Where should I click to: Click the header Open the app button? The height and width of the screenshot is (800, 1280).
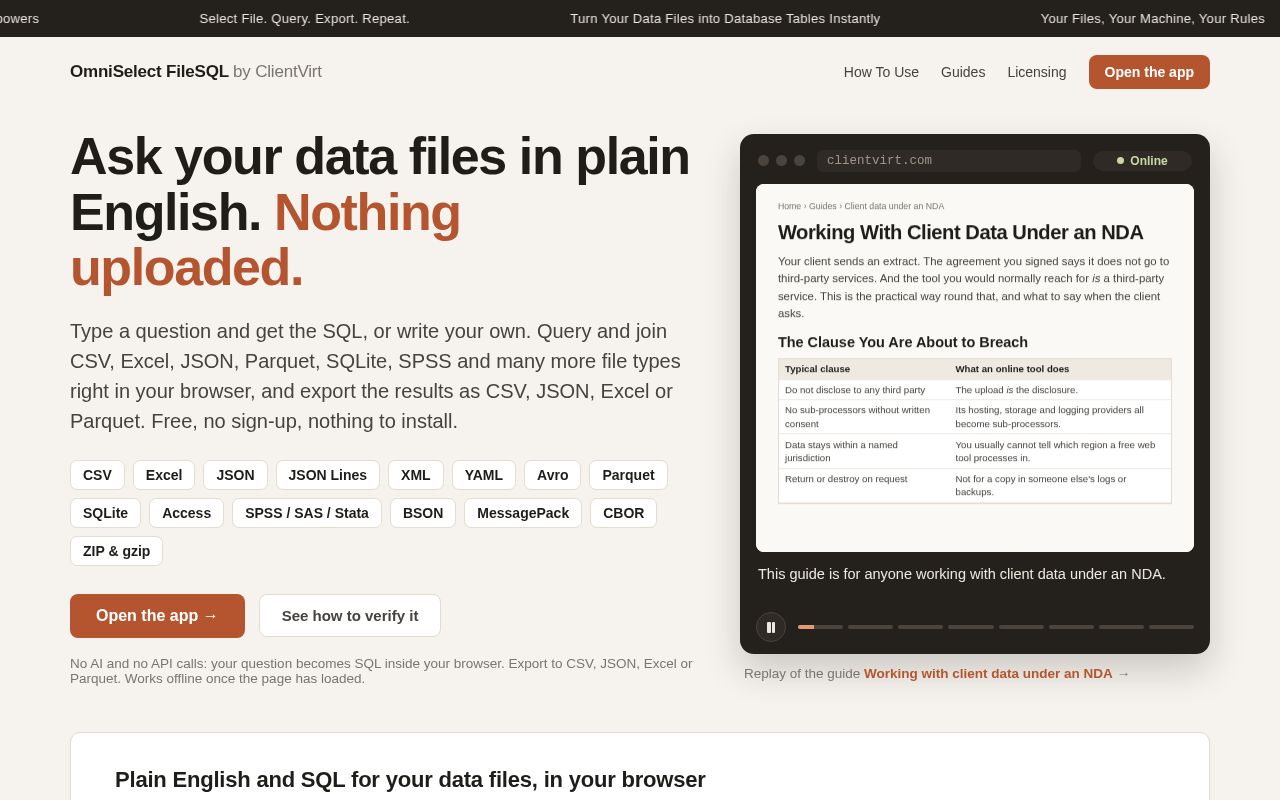click(x=1149, y=72)
